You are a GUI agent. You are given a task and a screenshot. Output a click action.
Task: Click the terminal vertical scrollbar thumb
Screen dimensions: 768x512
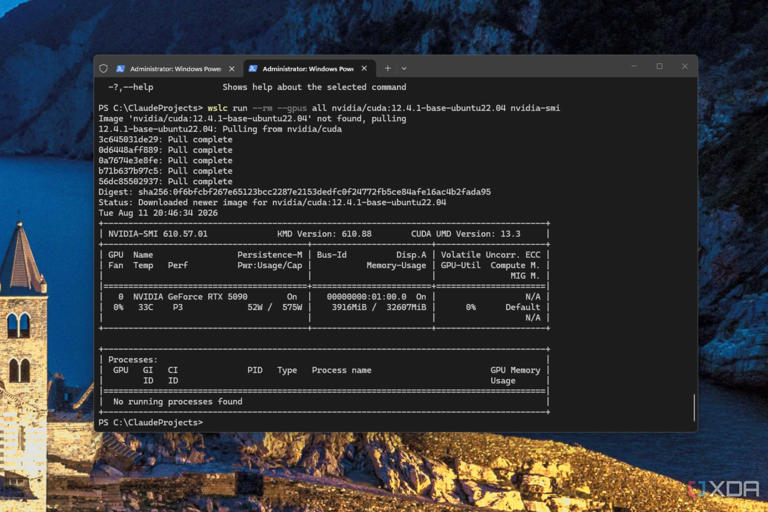[x=694, y=408]
